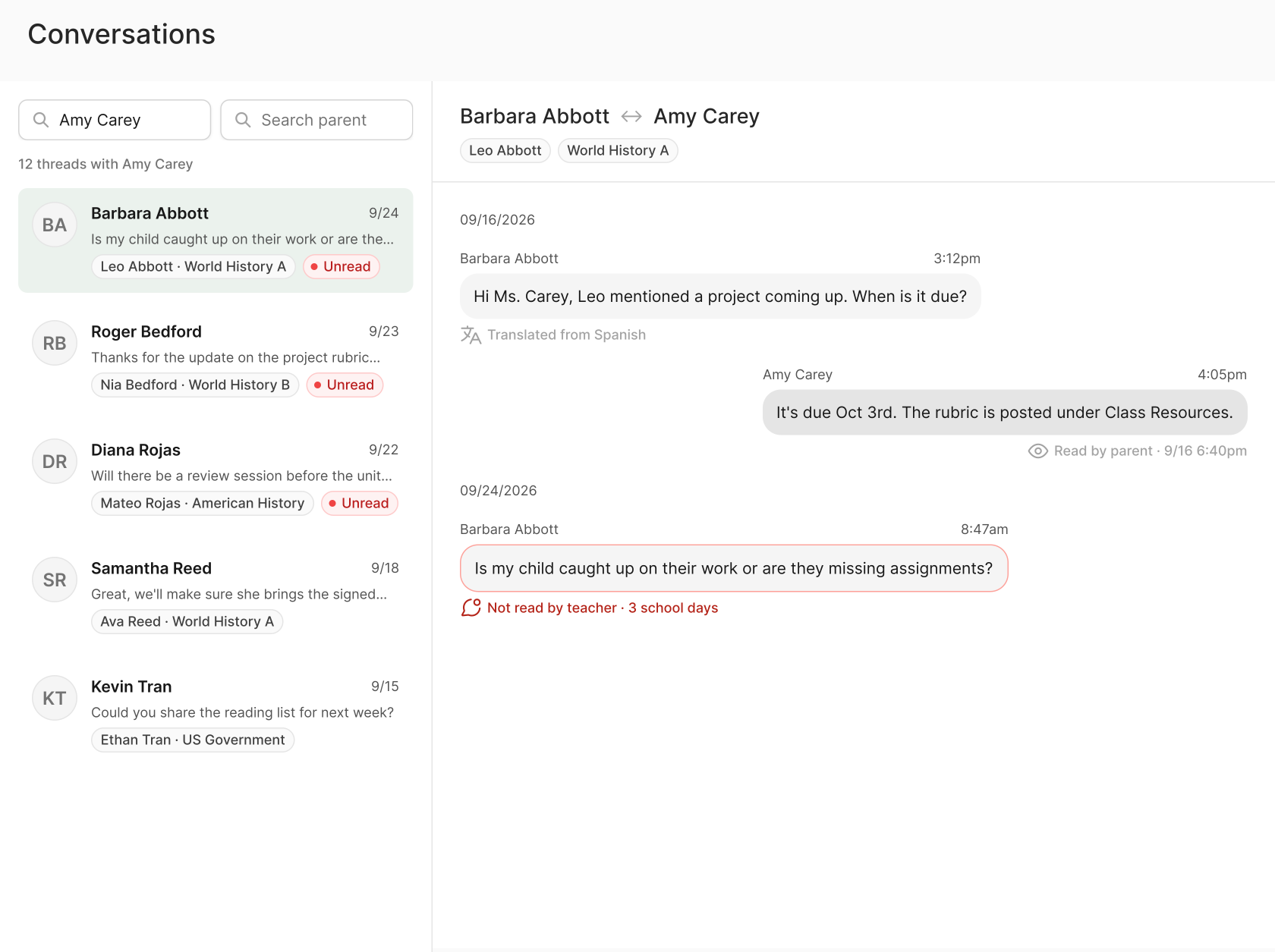The width and height of the screenshot is (1275, 952).
Task: Click the 12 threads with Amy Carey text
Action: [x=105, y=164]
